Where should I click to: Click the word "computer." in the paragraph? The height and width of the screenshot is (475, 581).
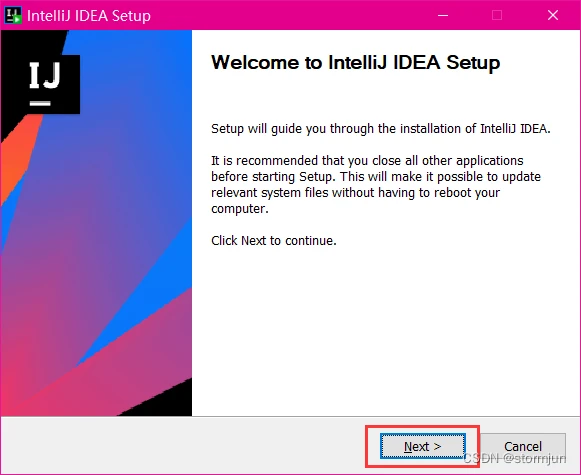[239, 209]
